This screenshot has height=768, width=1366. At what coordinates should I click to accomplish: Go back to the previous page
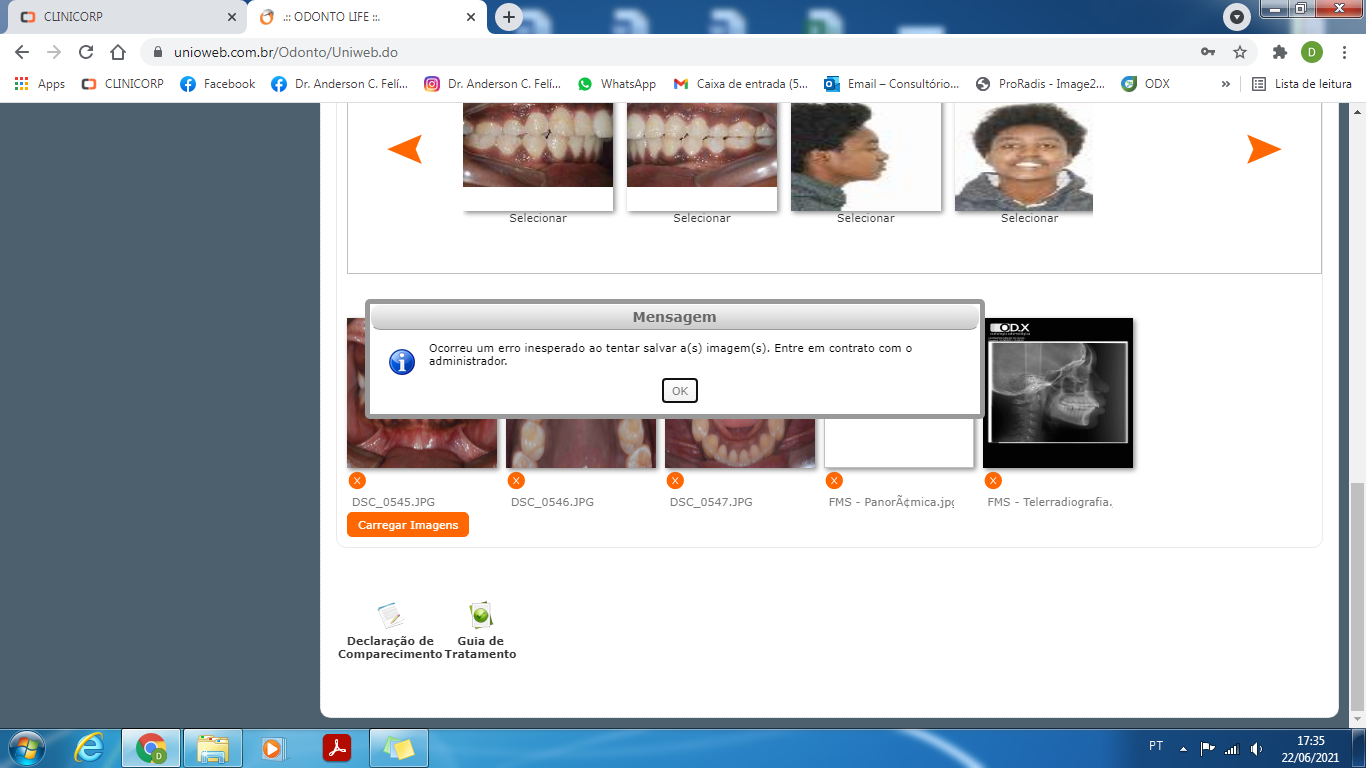pos(22,52)
